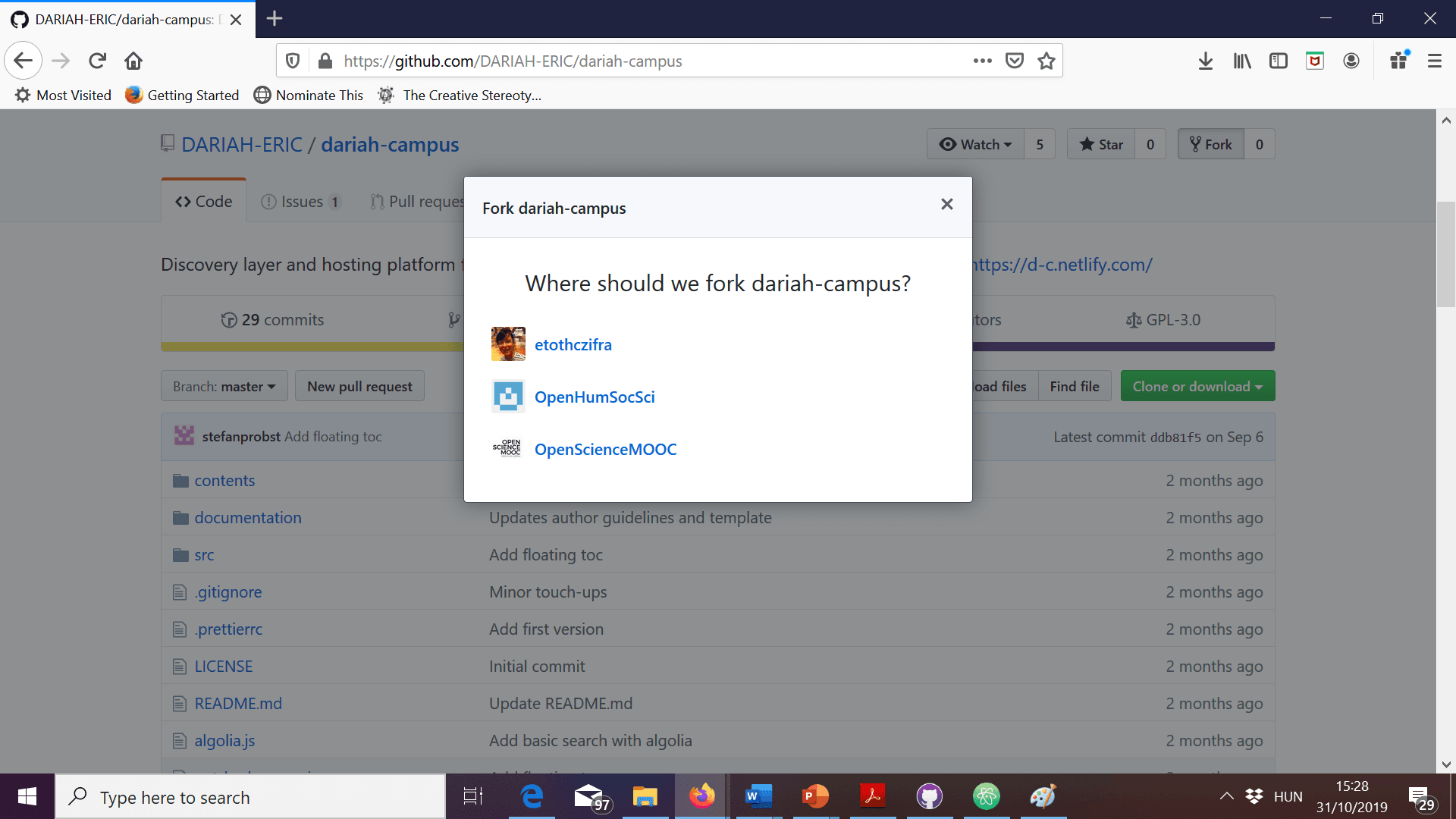
Task: Open Firefox downloads panel
Action: pos(1205,61)
